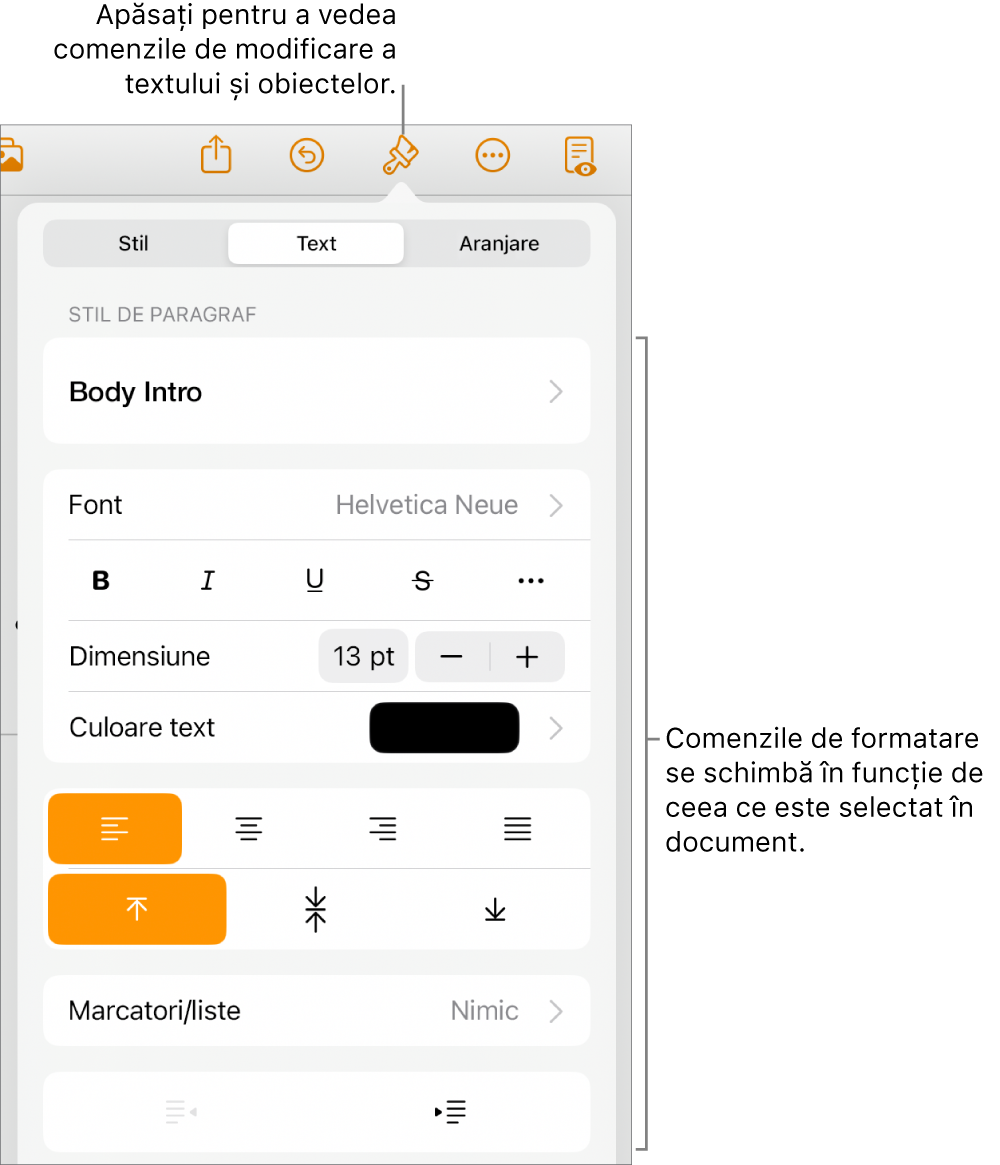Tap the document view options icon
The height and width of the screenshot is (1165, 1000).
click(x=580, y=156)
